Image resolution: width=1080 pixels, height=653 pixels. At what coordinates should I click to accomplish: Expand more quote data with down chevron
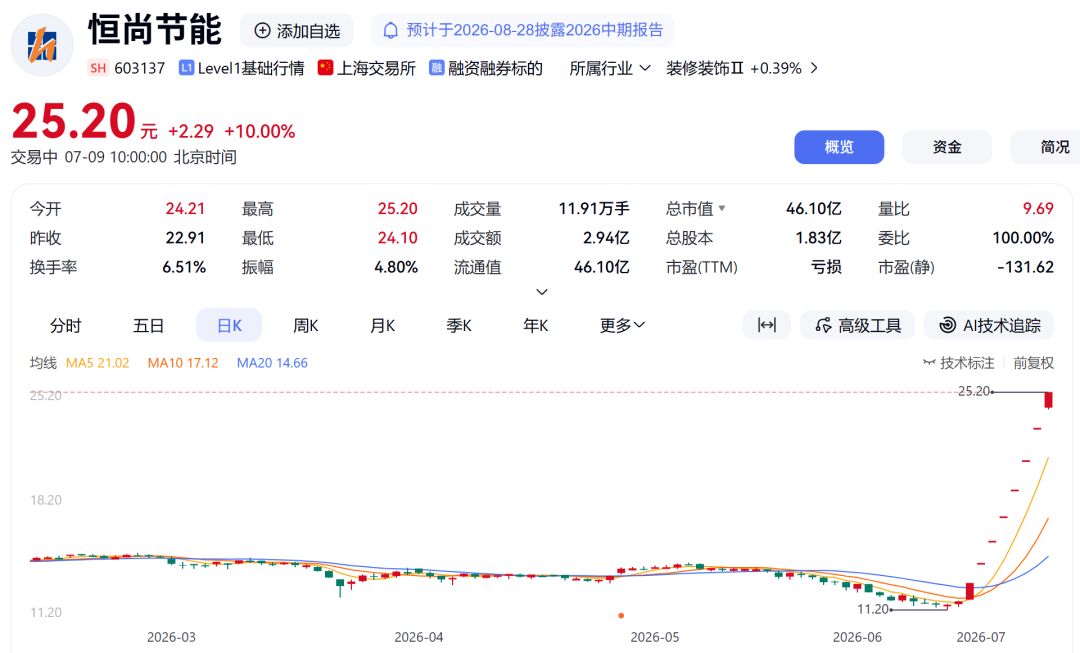(x=542, y=292)
